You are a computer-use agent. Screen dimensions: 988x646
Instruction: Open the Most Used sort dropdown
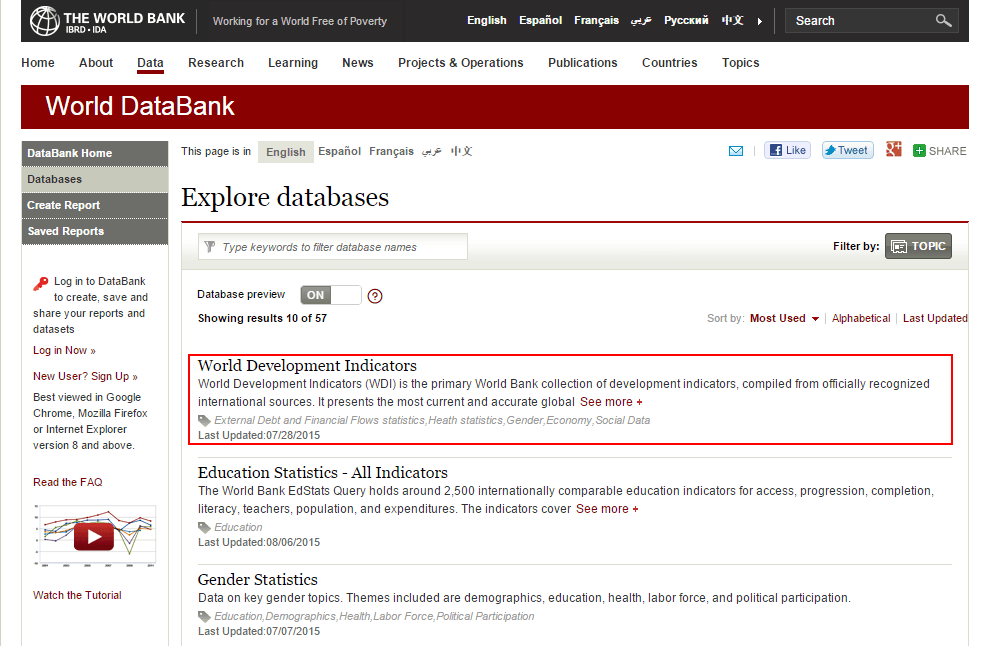(x=784, y=318)
